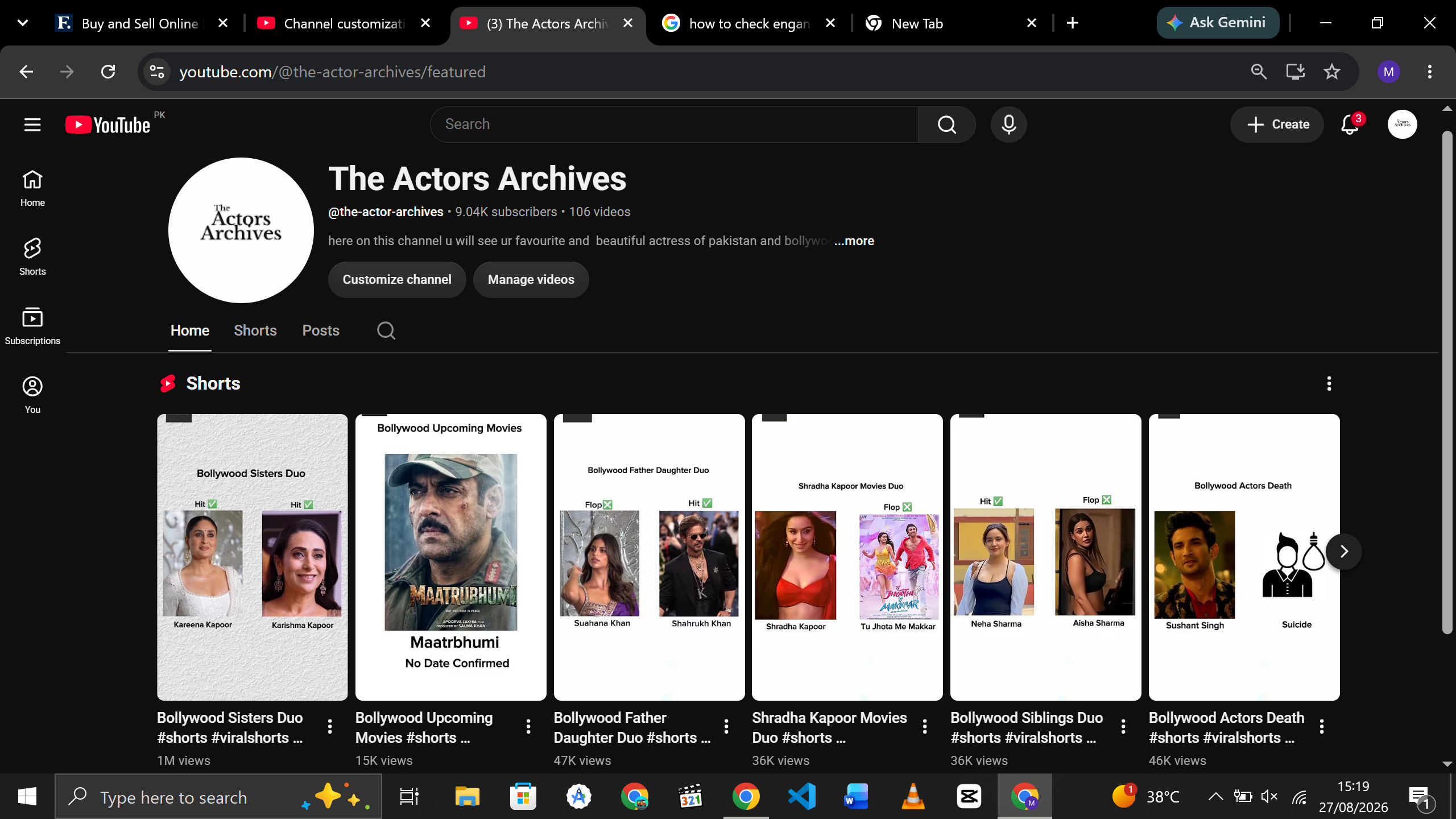Open Shorts in the YouTube sidebar

(32, 258)
